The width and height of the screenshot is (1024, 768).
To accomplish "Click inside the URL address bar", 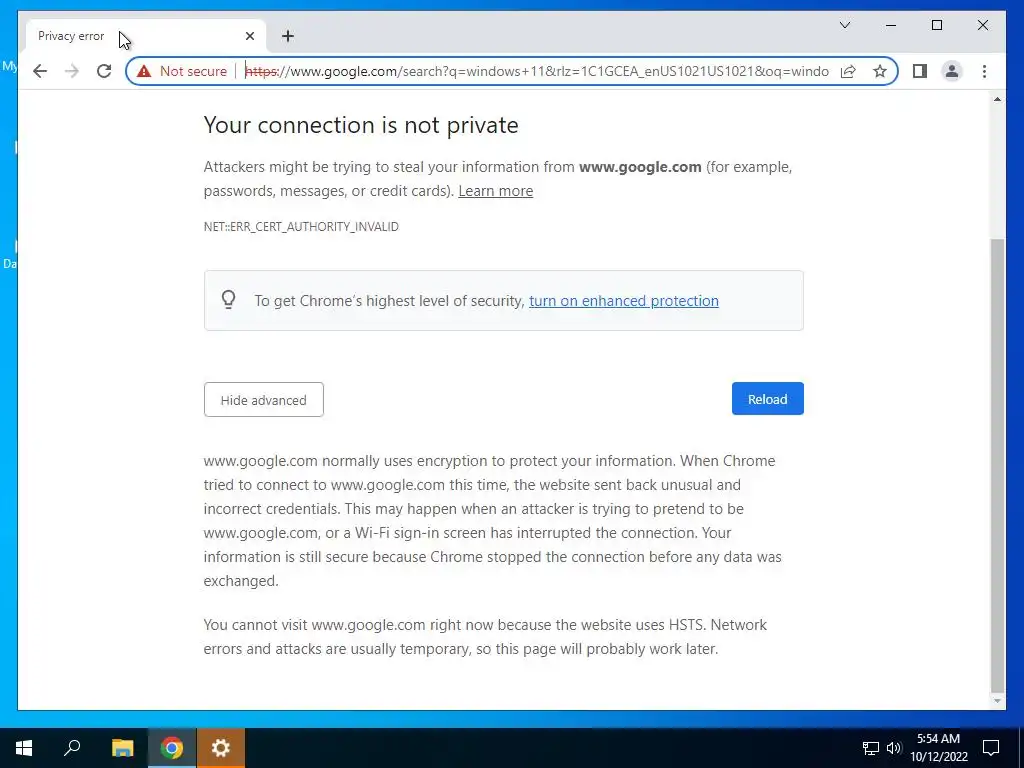I will (x=540, y=71).
